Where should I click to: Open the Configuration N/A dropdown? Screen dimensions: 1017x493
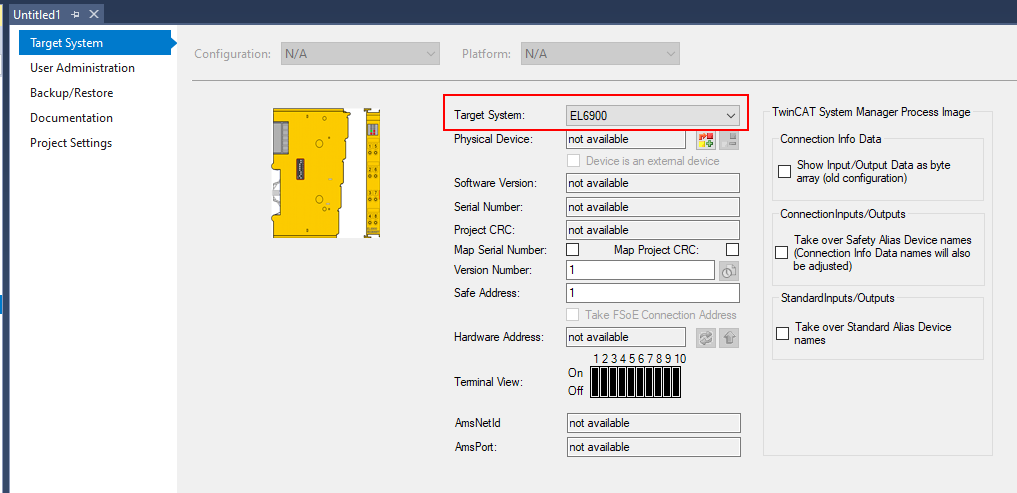(360, 54)
